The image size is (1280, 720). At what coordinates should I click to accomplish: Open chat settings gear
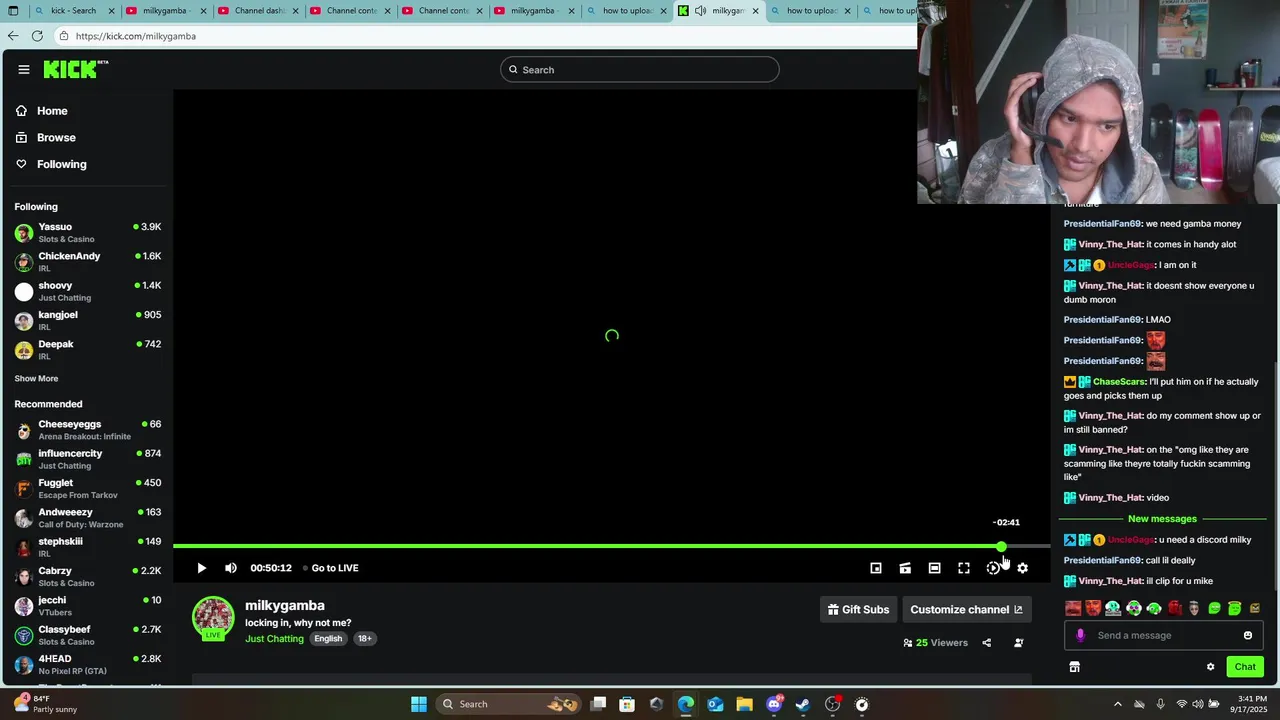click(x=1210, y=667)
